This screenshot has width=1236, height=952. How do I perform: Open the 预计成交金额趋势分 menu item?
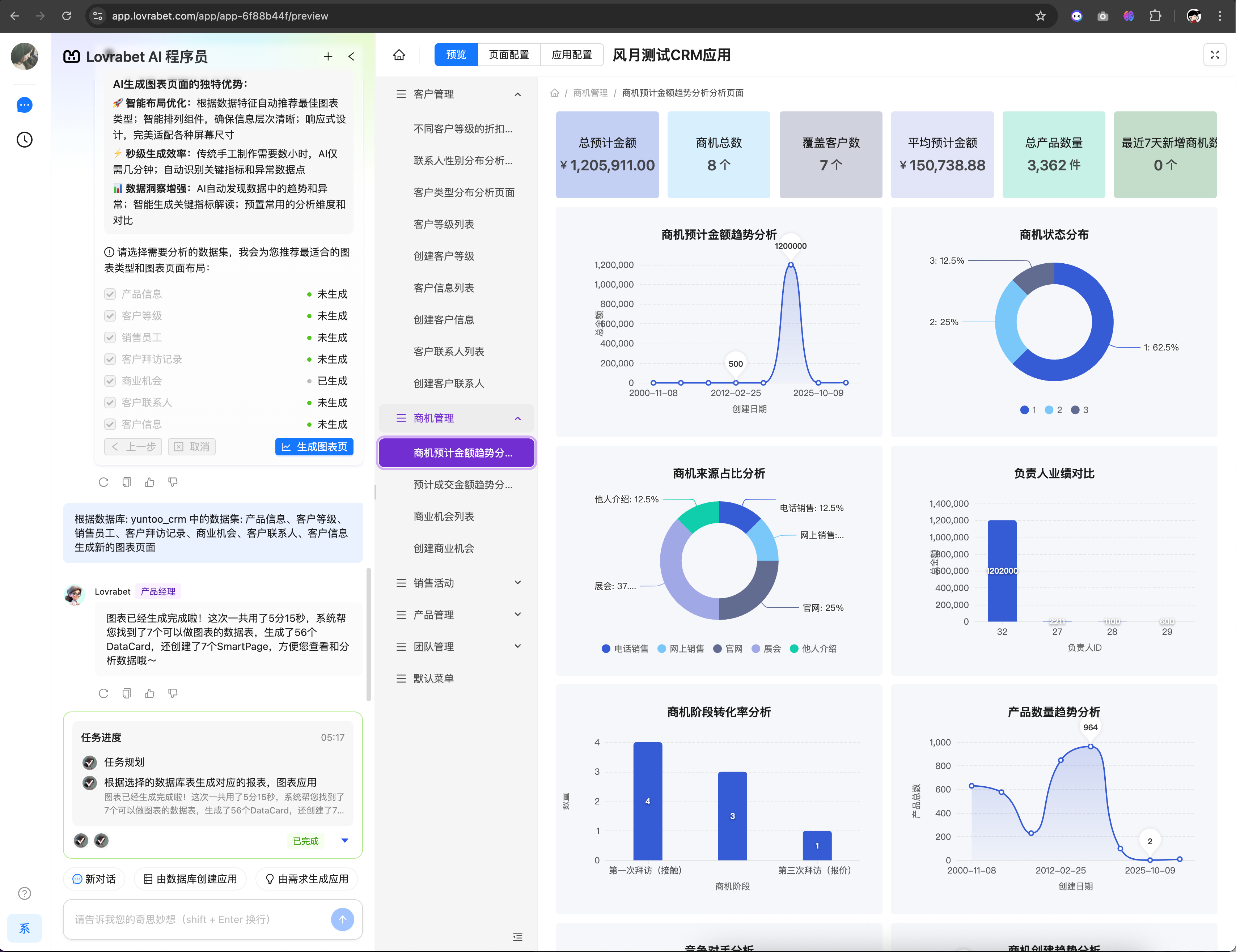(x=457, y=485)
